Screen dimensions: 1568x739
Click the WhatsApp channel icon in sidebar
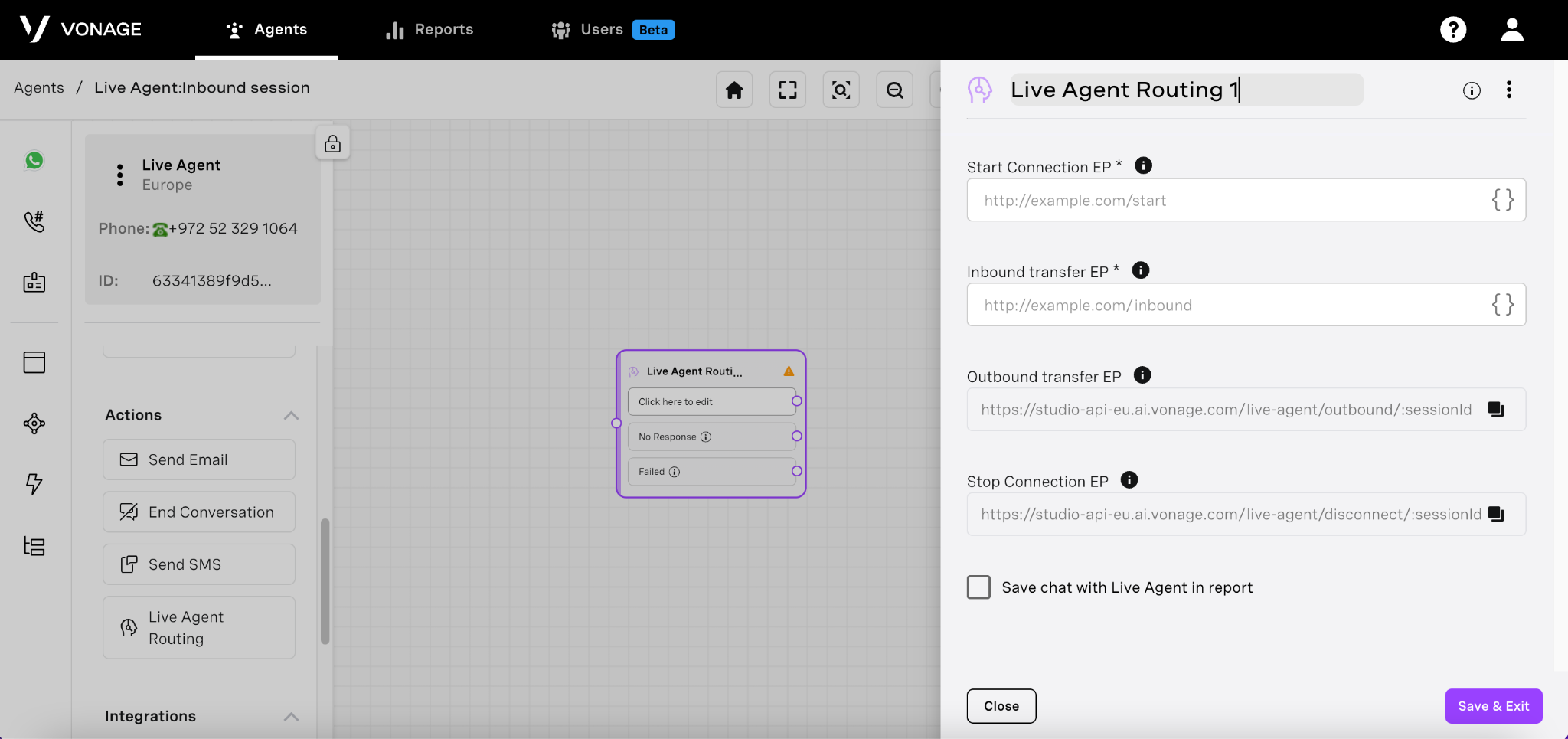click(34, 160)
